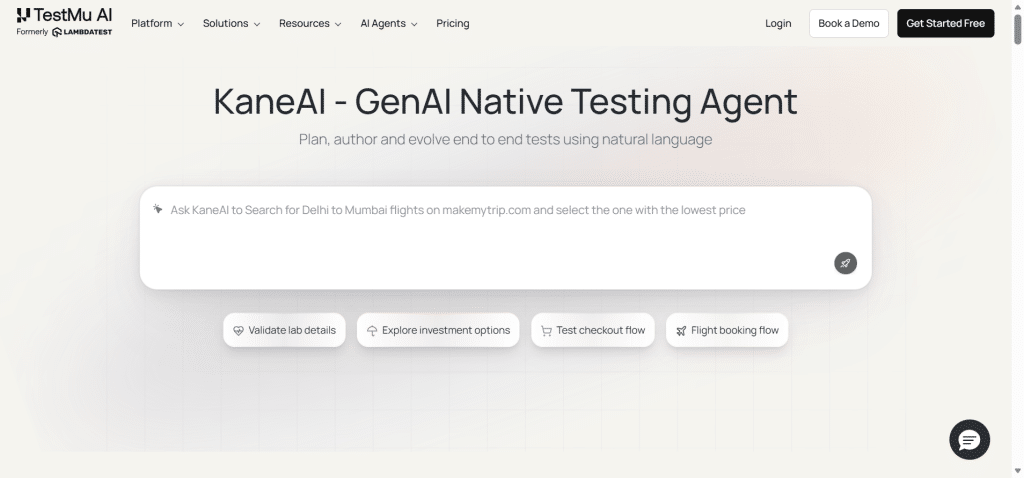Image resolution: width=1024 pixels, height=478 pixels.
Task: Open the chat support bubble
Action: (x=969, y=439)
